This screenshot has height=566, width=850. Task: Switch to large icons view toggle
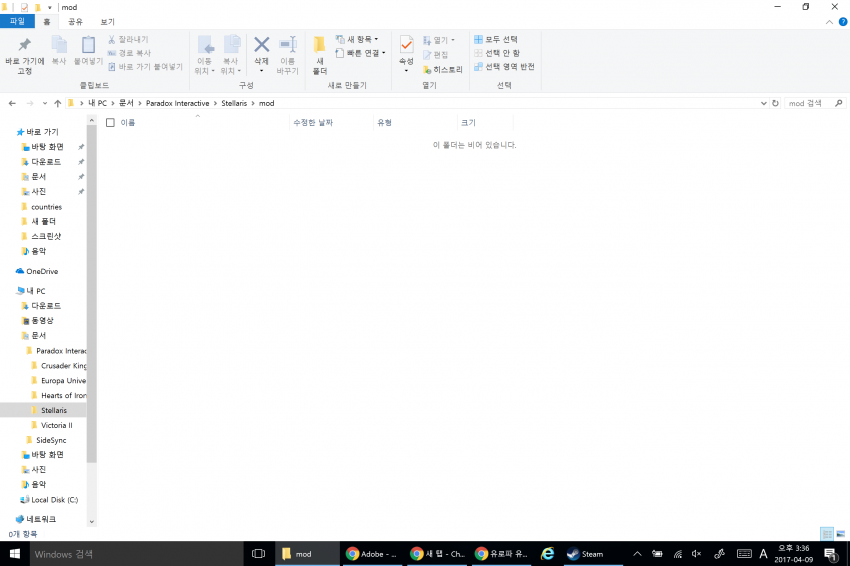[840, 534]
